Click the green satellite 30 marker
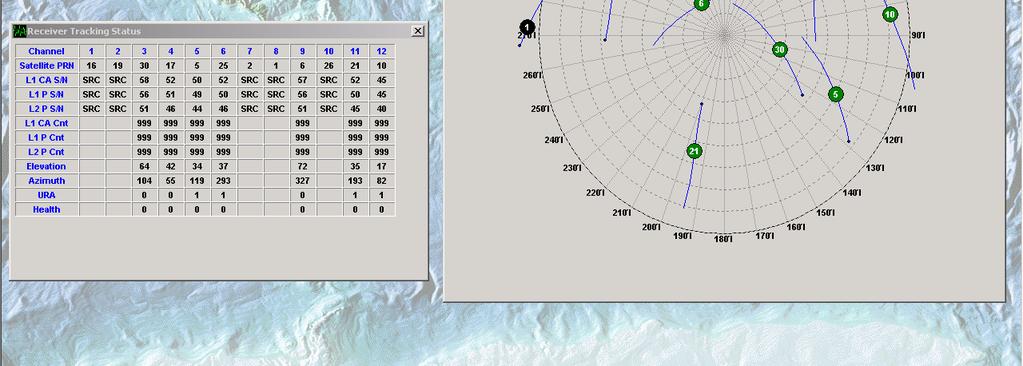Screen dimensions: 1023x366 pyautogui.click(x=780, y=50)
